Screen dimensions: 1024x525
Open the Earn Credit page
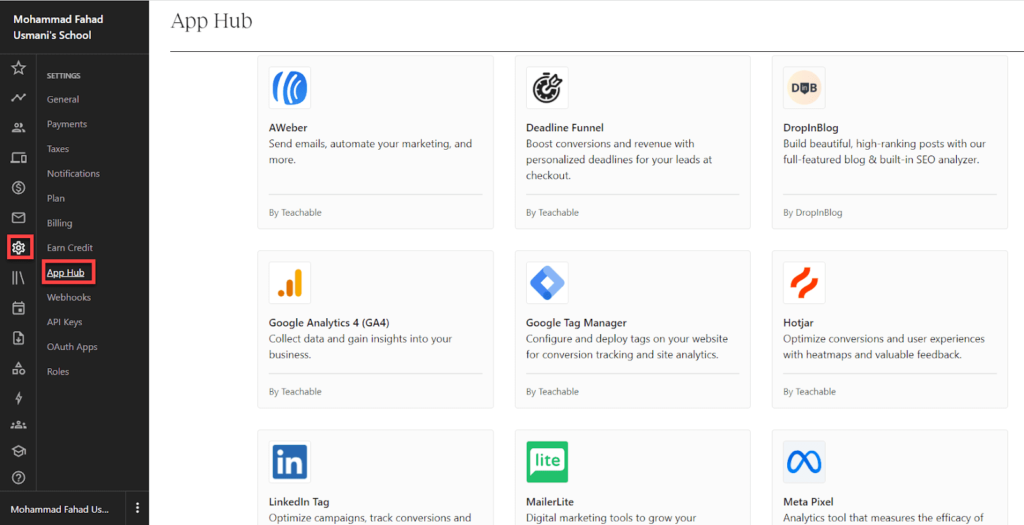click(70, 248)
